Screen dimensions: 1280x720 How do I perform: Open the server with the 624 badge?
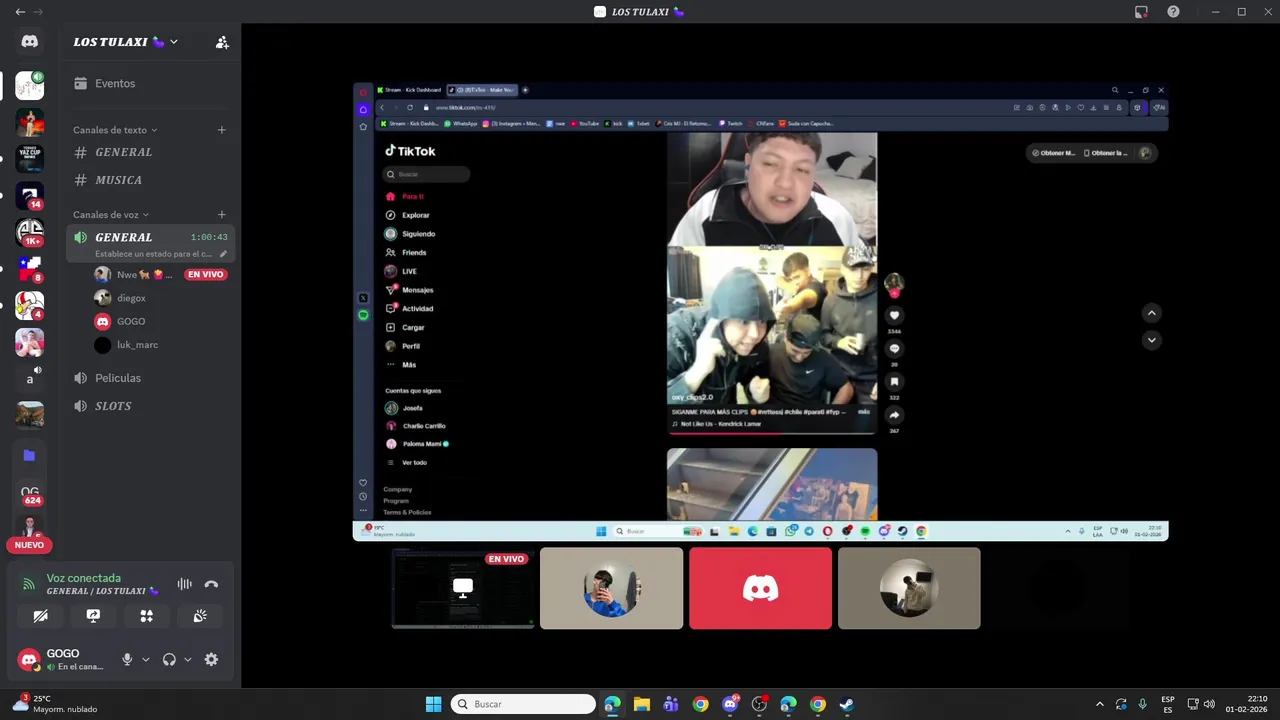[29, 493]
